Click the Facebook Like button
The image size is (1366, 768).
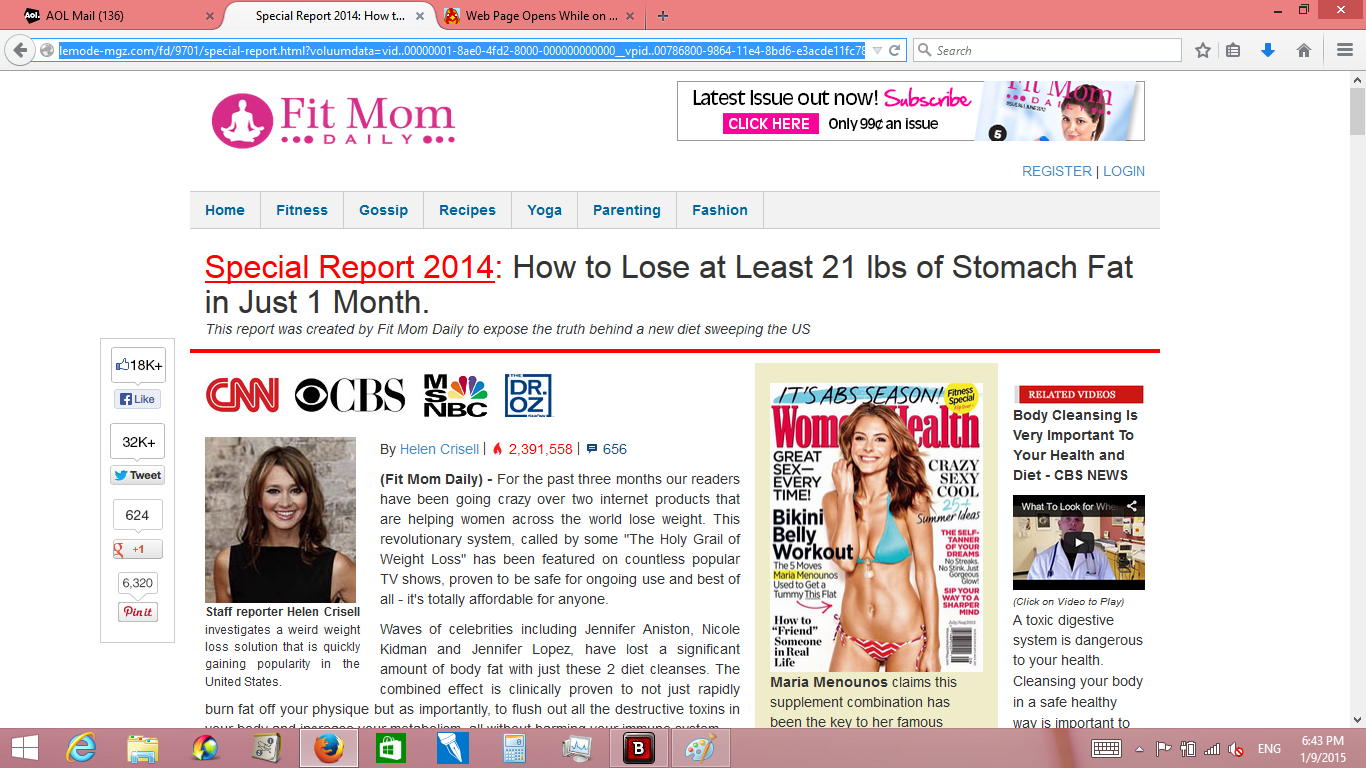[x=137, y=399]
